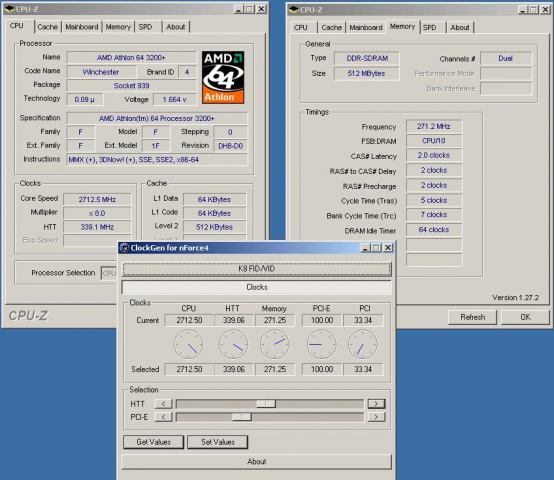Click the Selected HTT value 339.06 field
Screen dimensions: 554x480
pos(234,369)
